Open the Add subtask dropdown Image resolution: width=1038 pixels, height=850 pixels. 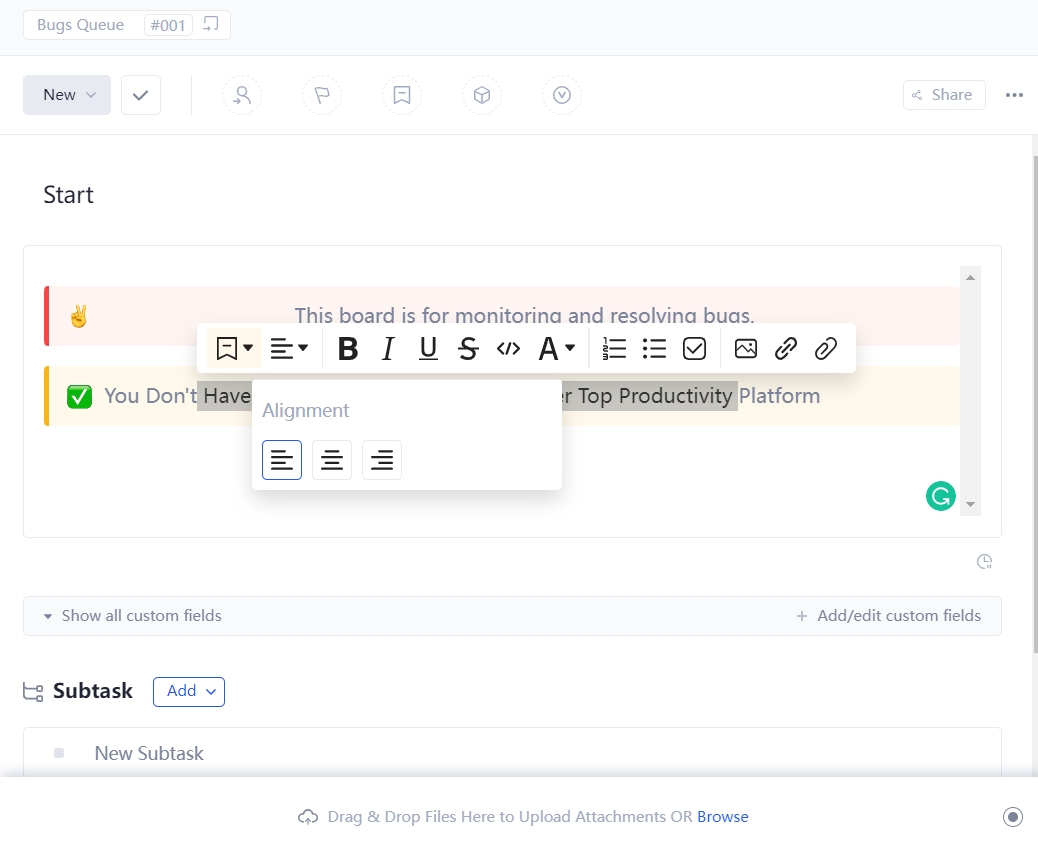[x=188, y=691]
